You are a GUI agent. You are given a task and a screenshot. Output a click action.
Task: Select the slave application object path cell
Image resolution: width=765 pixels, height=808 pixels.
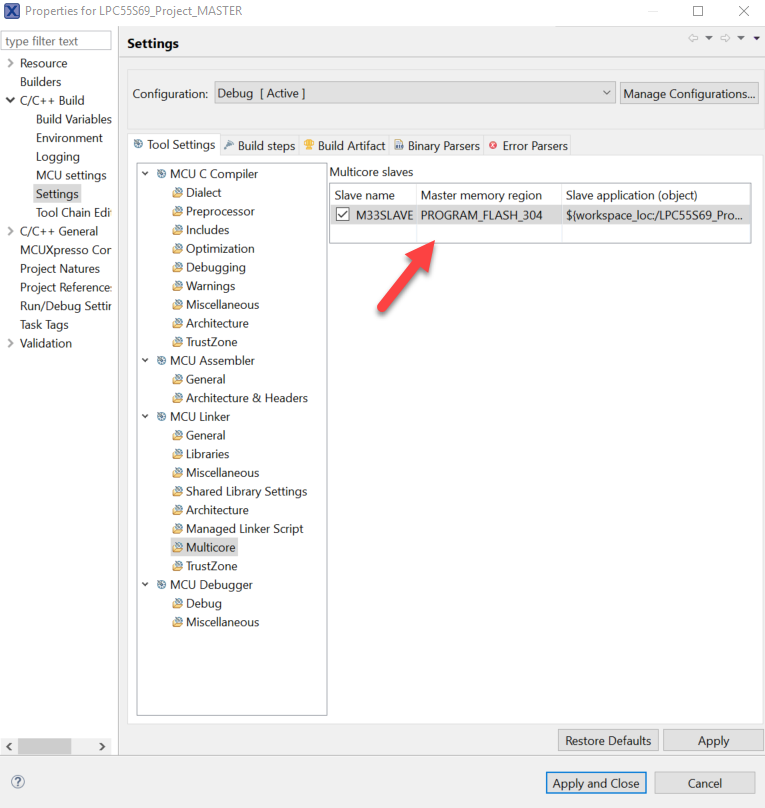tap(656, 215)
